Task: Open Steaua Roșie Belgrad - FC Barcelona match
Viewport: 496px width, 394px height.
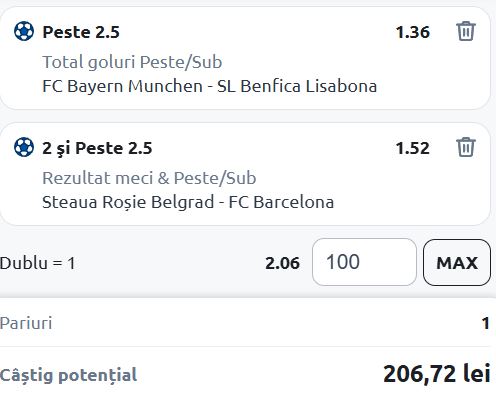Action: 188,202
